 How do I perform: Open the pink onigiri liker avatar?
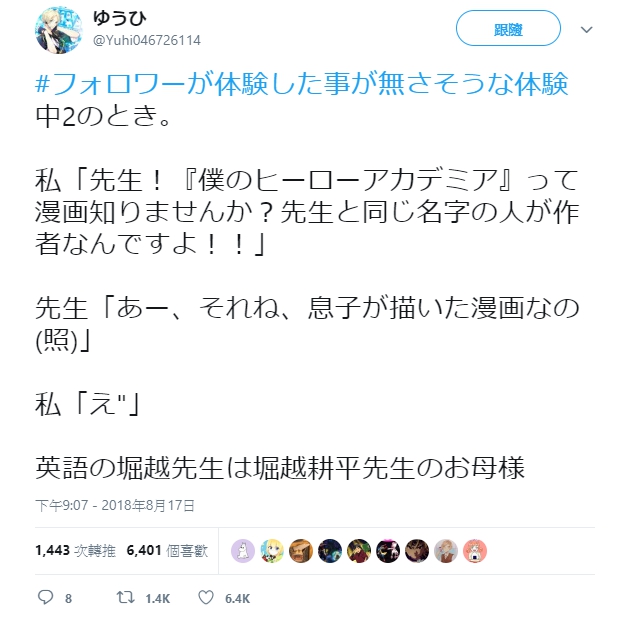pos(475,551)
